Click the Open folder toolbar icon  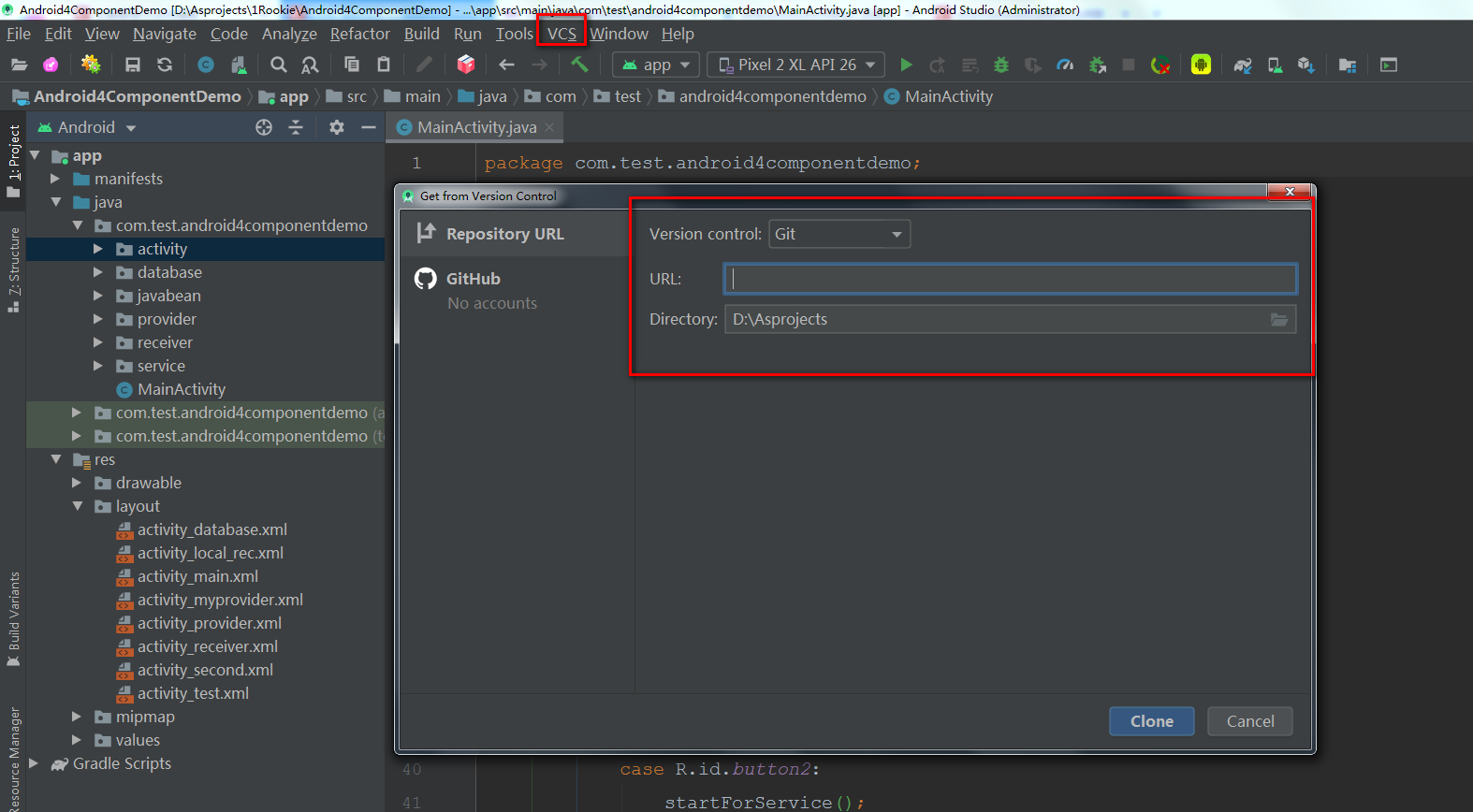pyautogui.click(x=19, y=65)
